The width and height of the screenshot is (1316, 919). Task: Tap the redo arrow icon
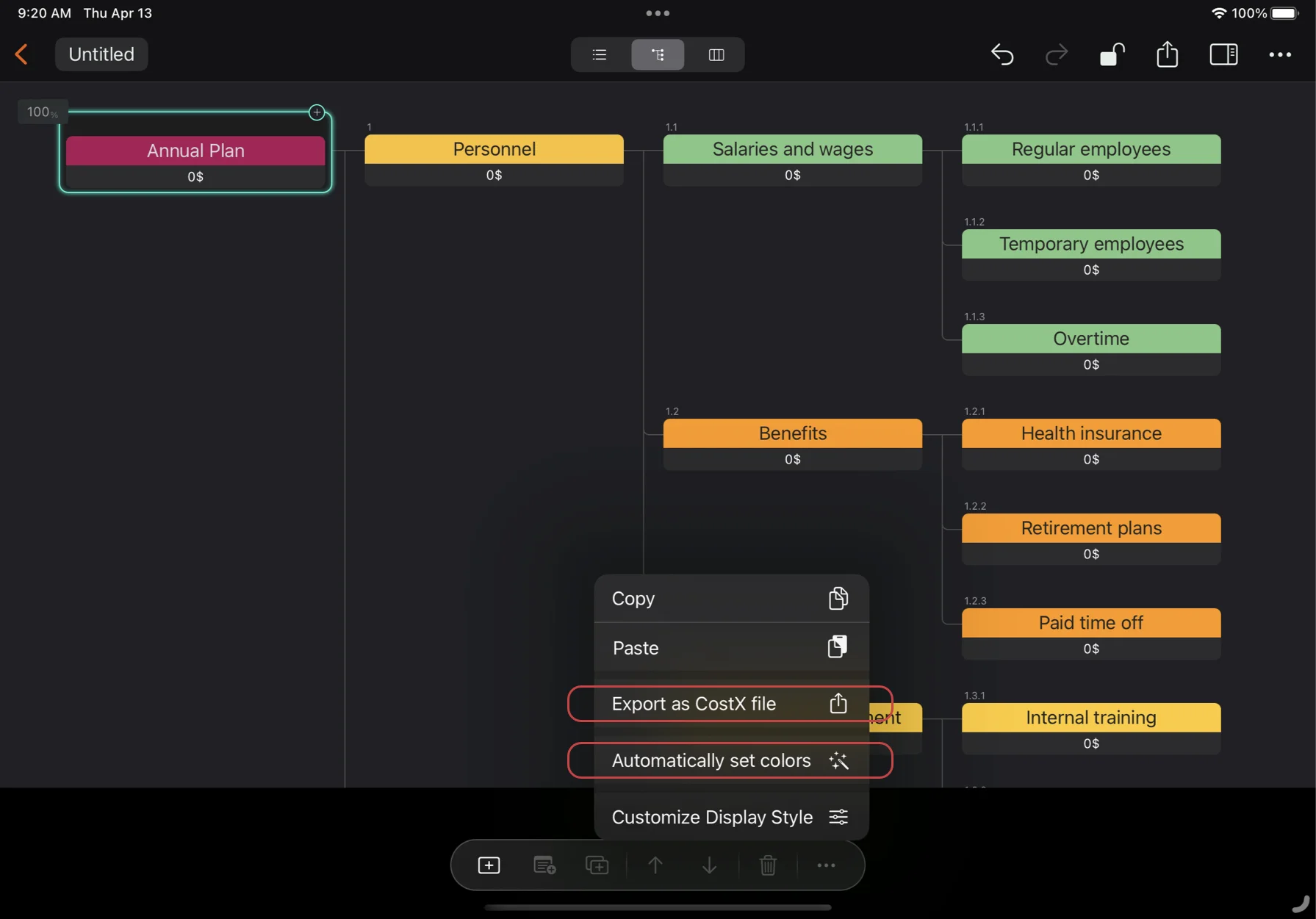pyautogui.click(x=1056, y=54)
